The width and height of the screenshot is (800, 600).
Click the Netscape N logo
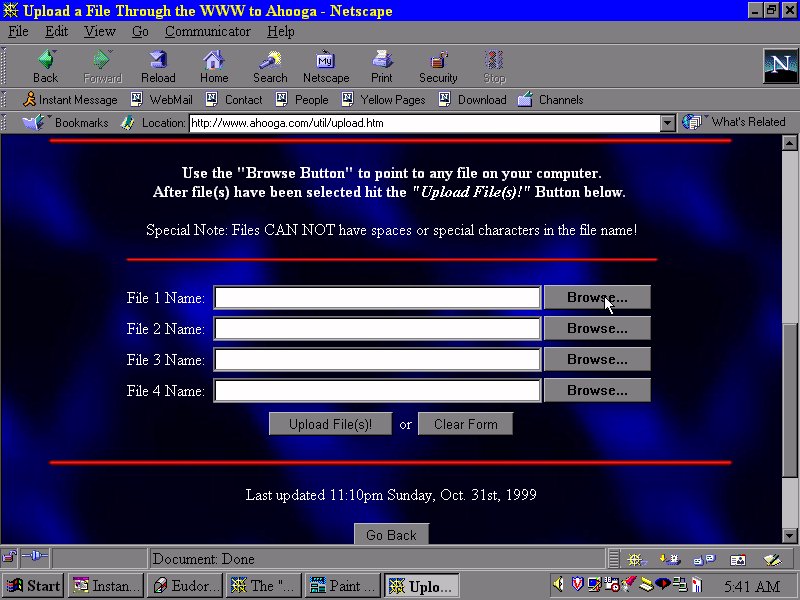pos(780,65)
